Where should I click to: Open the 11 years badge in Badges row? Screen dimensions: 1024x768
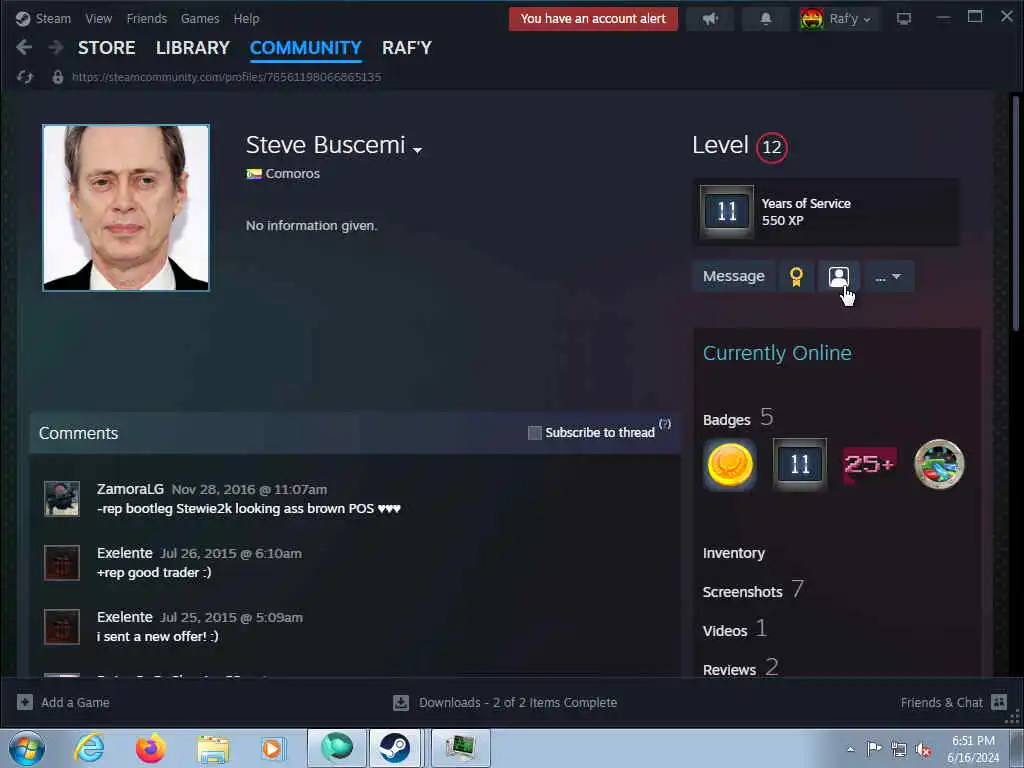[x=800, y=464]
